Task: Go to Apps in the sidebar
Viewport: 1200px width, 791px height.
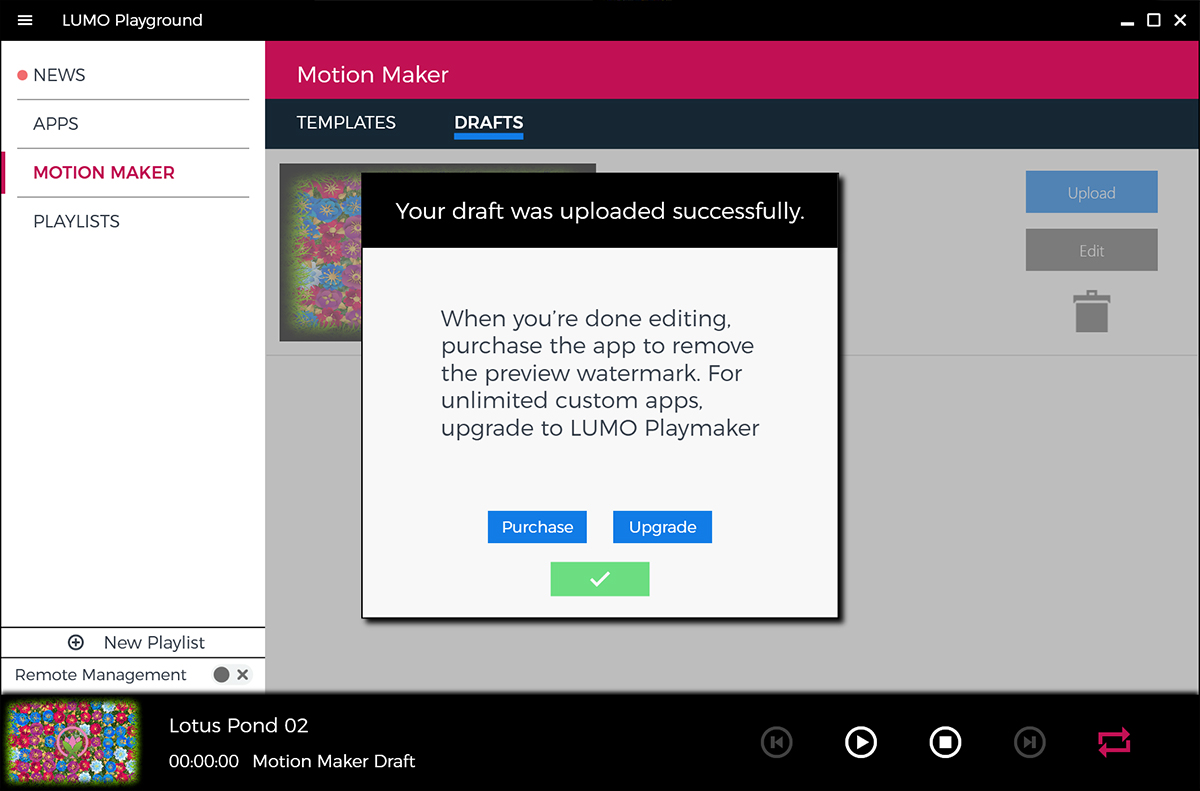Action: [56, 124]
